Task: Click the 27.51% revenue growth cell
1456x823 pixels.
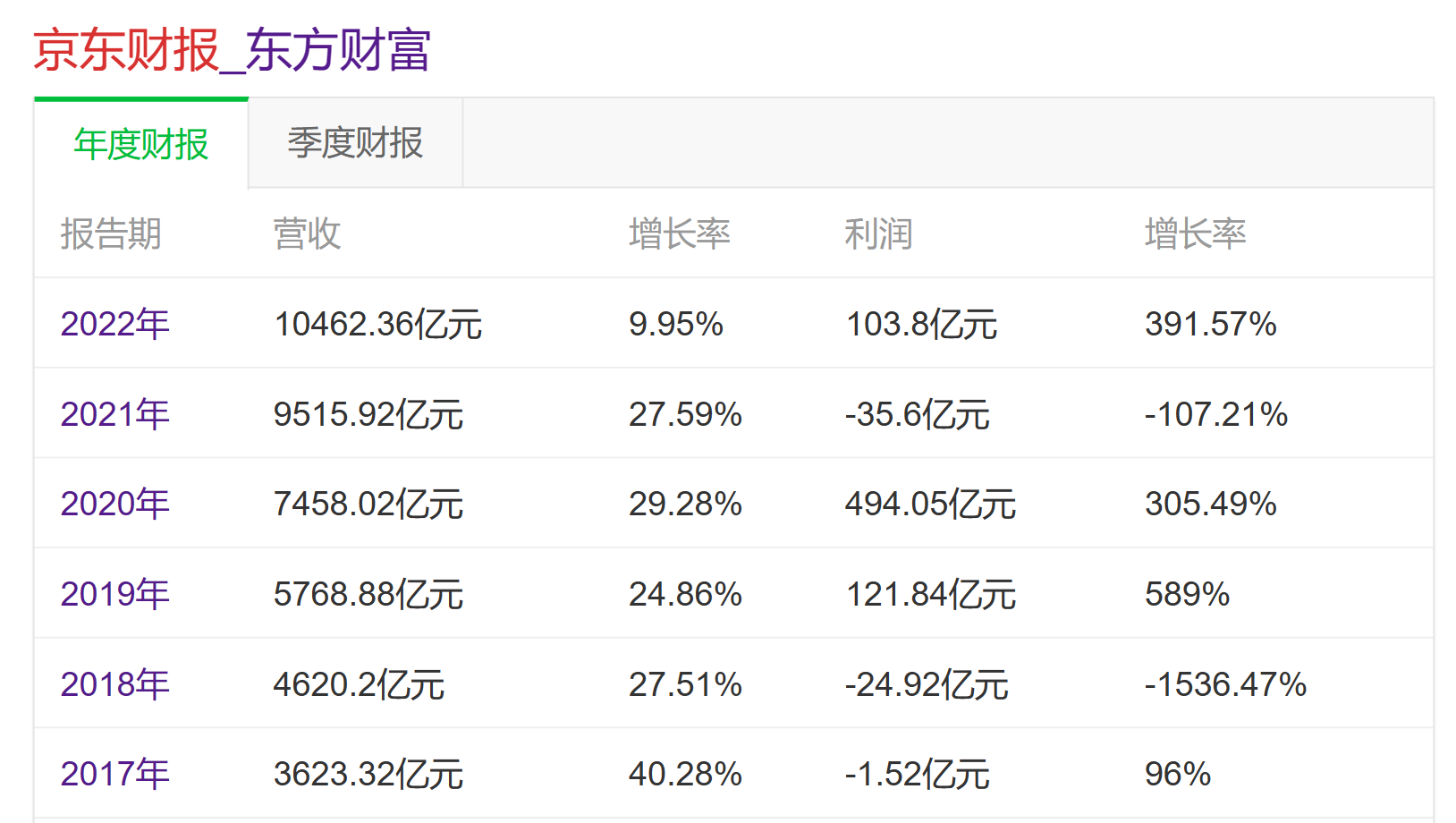Action: pyautogui.click(x=685, y=684)
